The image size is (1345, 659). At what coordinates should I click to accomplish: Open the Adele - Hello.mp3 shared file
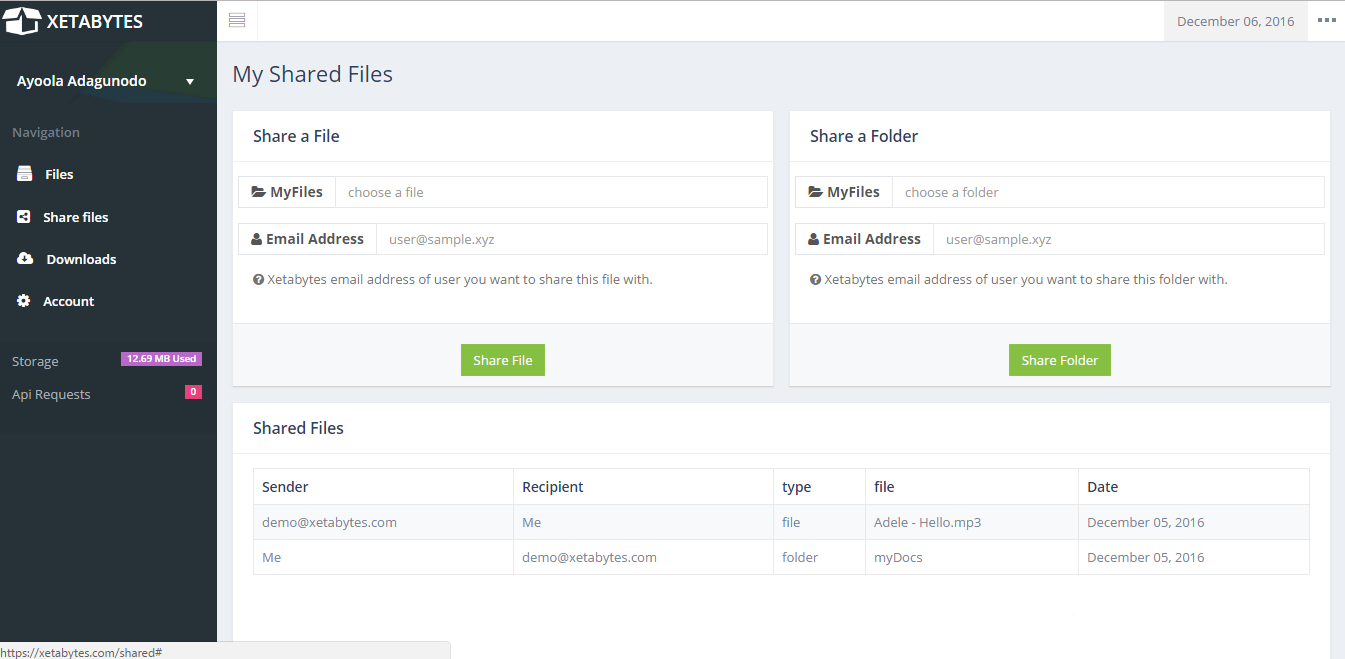[x=925, y=521]
